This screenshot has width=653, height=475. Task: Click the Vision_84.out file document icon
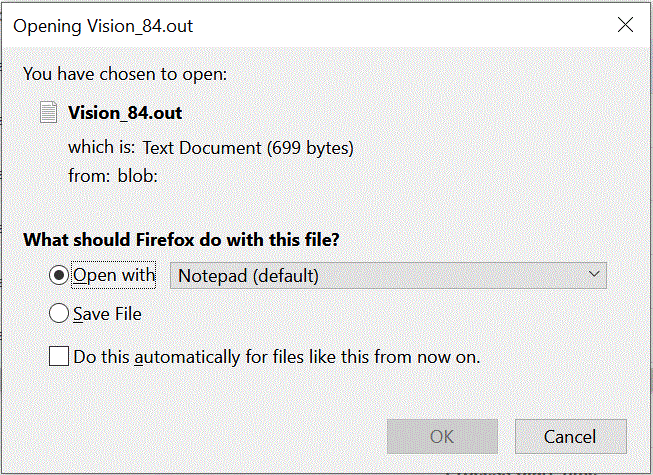(48, 112)
